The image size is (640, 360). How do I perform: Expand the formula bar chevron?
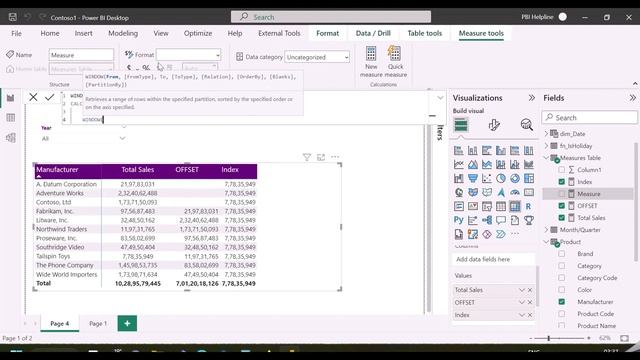pos(440,98)
